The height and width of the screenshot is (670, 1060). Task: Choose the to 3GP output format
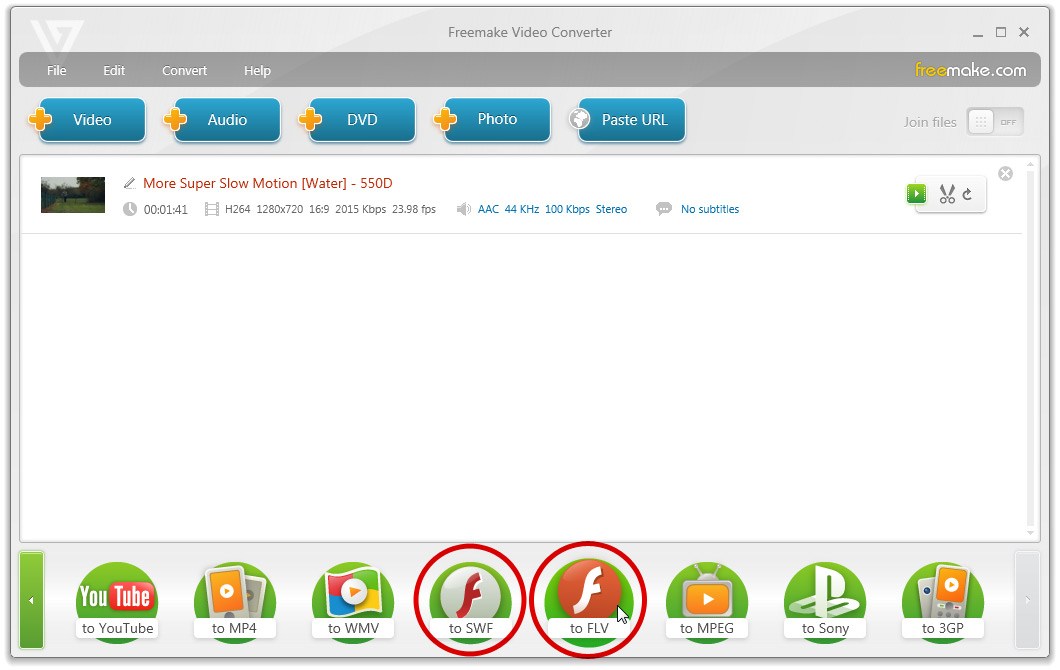943,602
